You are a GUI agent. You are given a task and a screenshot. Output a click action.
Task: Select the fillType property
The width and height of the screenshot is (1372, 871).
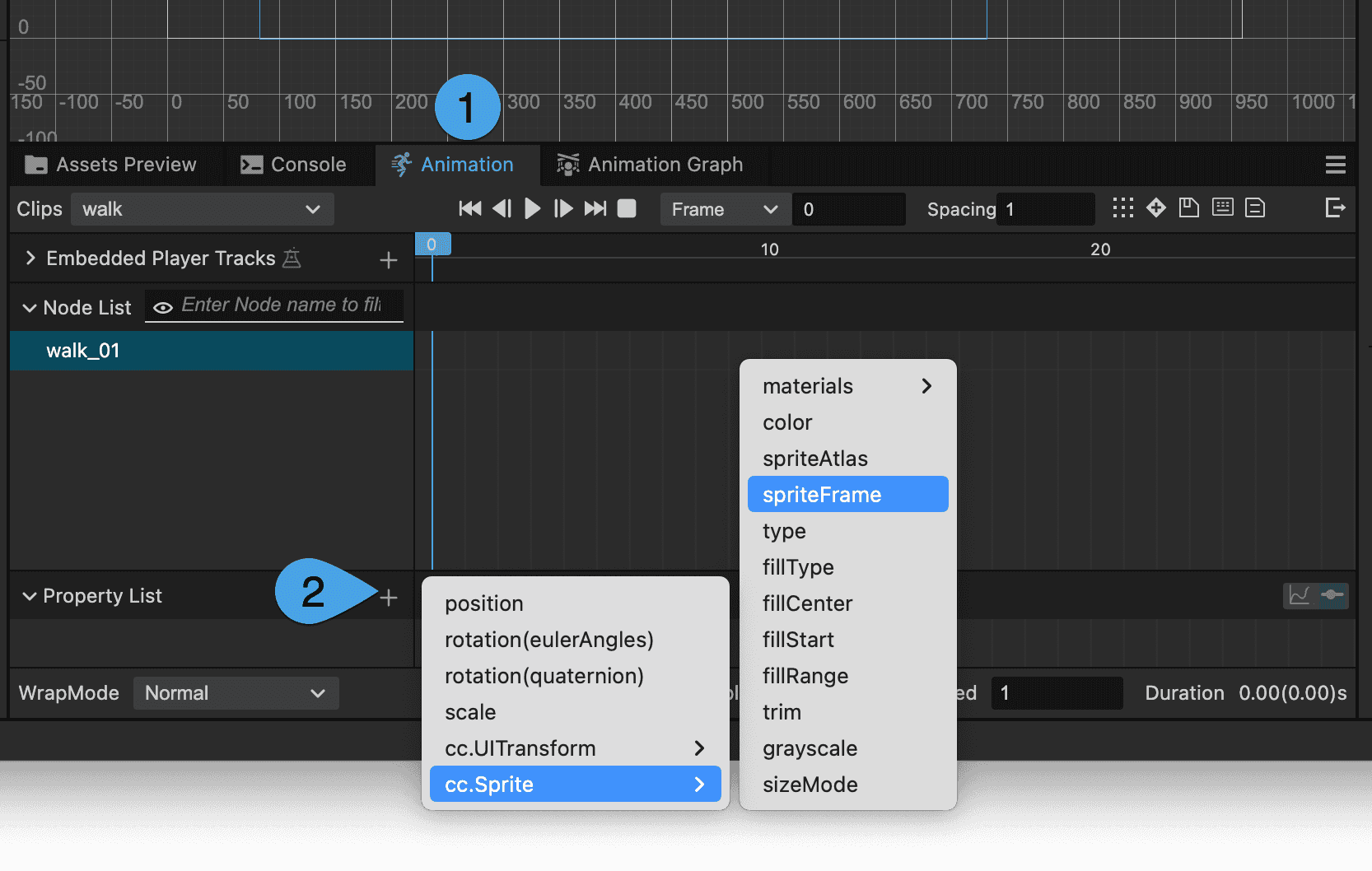848,567
